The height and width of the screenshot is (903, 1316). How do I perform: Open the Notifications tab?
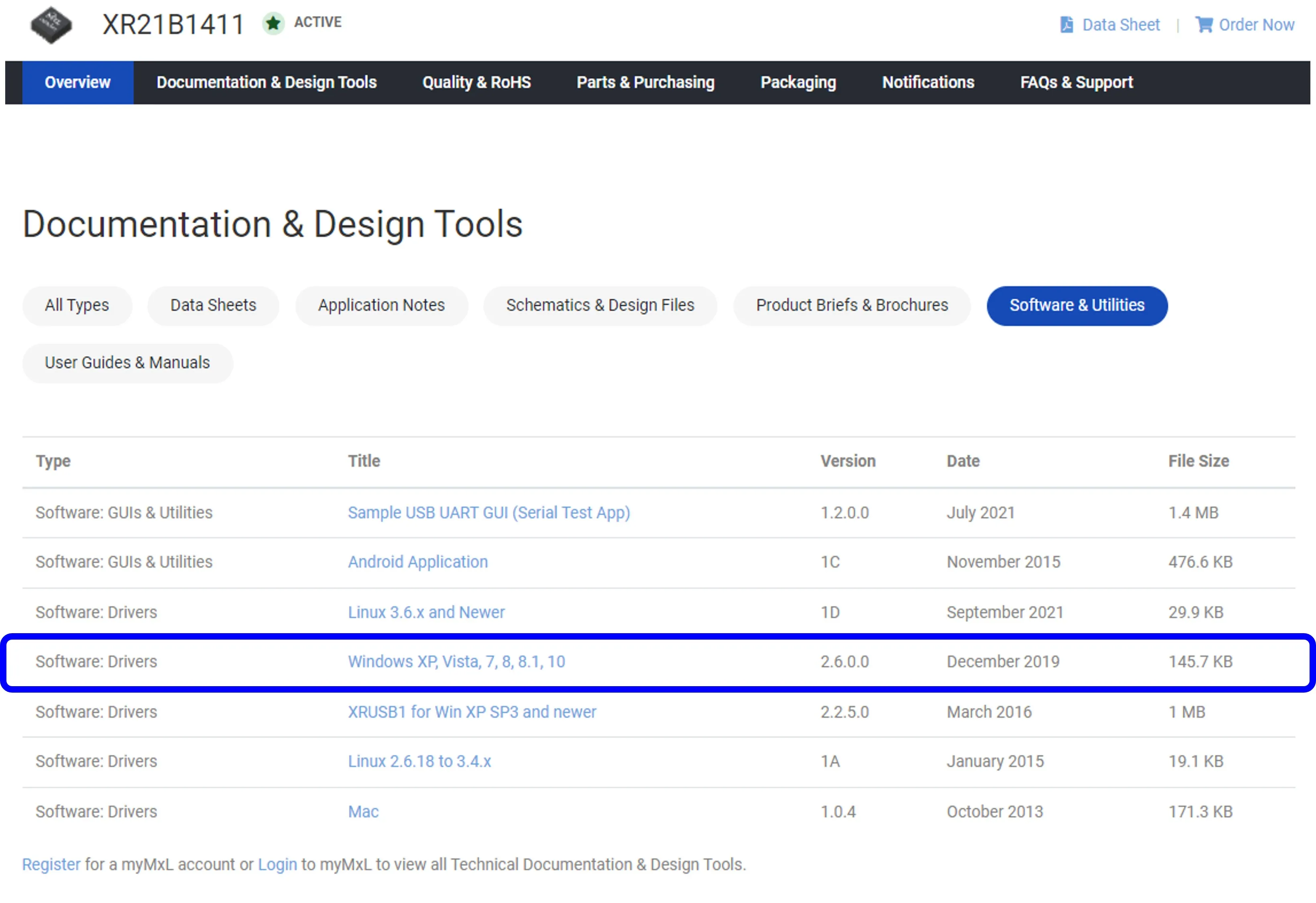tap(928, 83)
